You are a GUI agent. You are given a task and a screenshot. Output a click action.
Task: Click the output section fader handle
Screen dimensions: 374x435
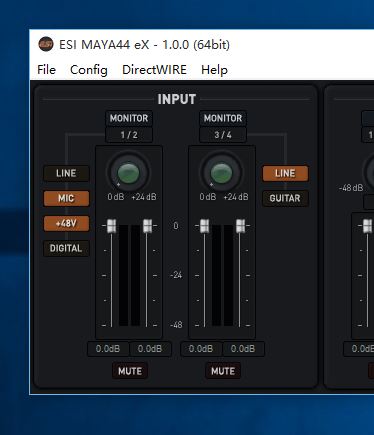point(367,226)
